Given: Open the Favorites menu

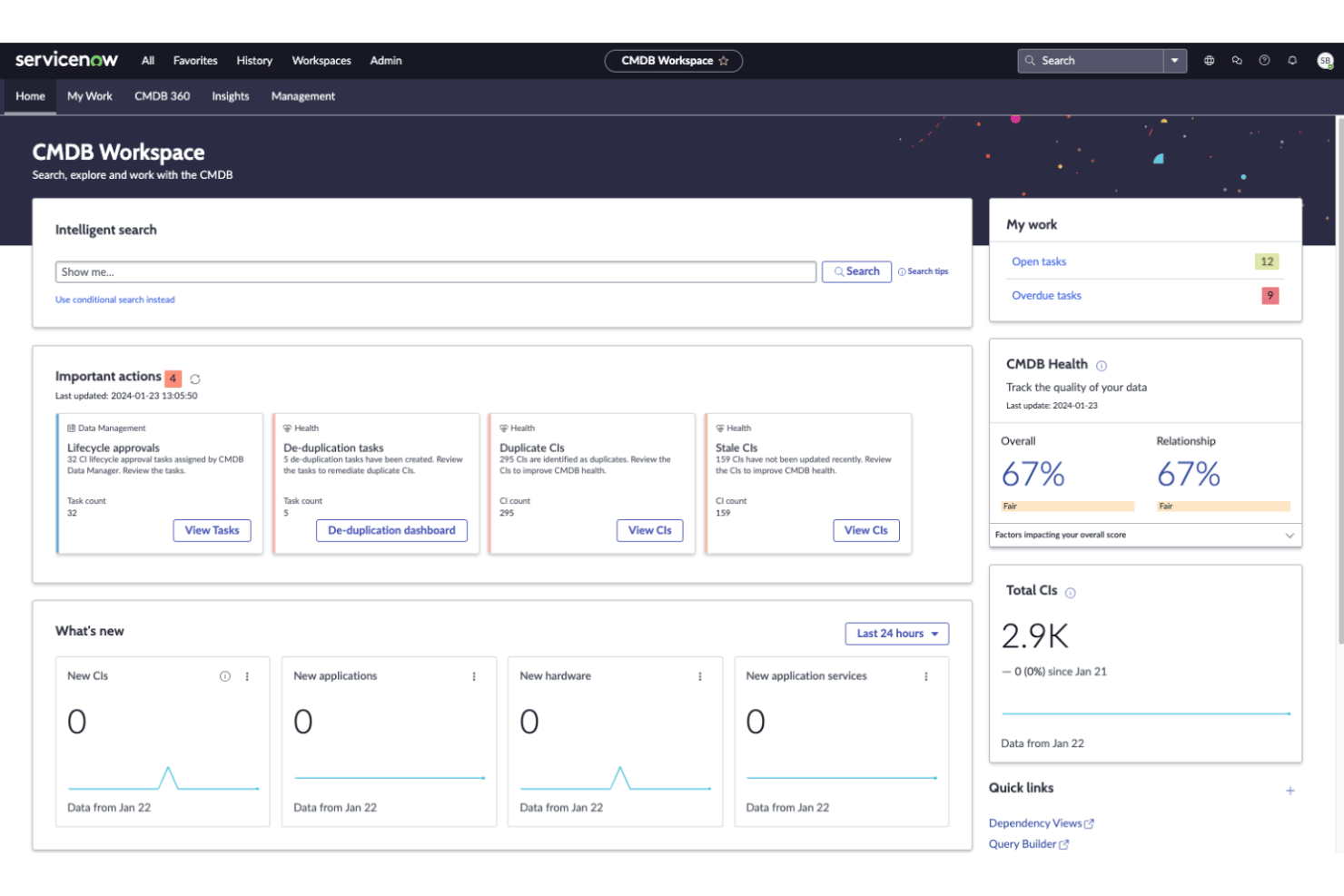Looking at the screenshot, I should (x=195, y=61).
